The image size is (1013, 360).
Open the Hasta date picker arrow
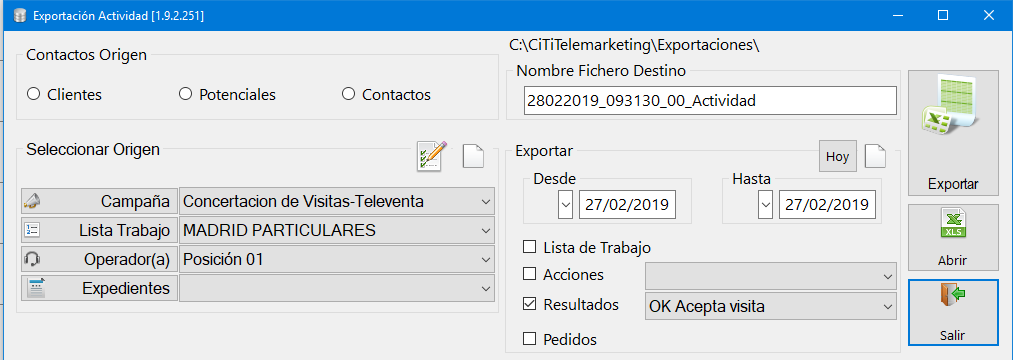766,206
